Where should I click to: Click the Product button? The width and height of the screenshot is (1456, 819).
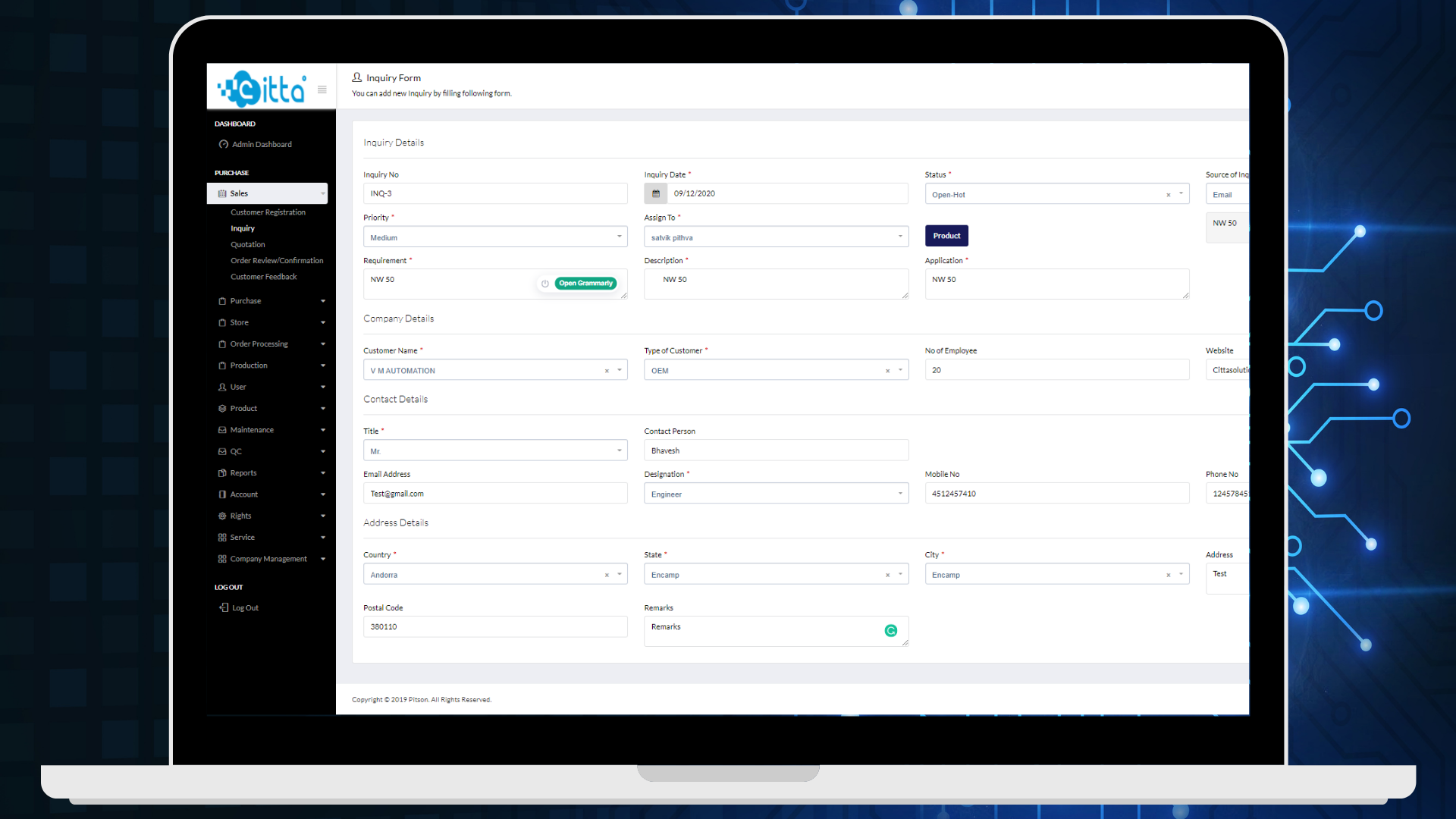[946, 236]
